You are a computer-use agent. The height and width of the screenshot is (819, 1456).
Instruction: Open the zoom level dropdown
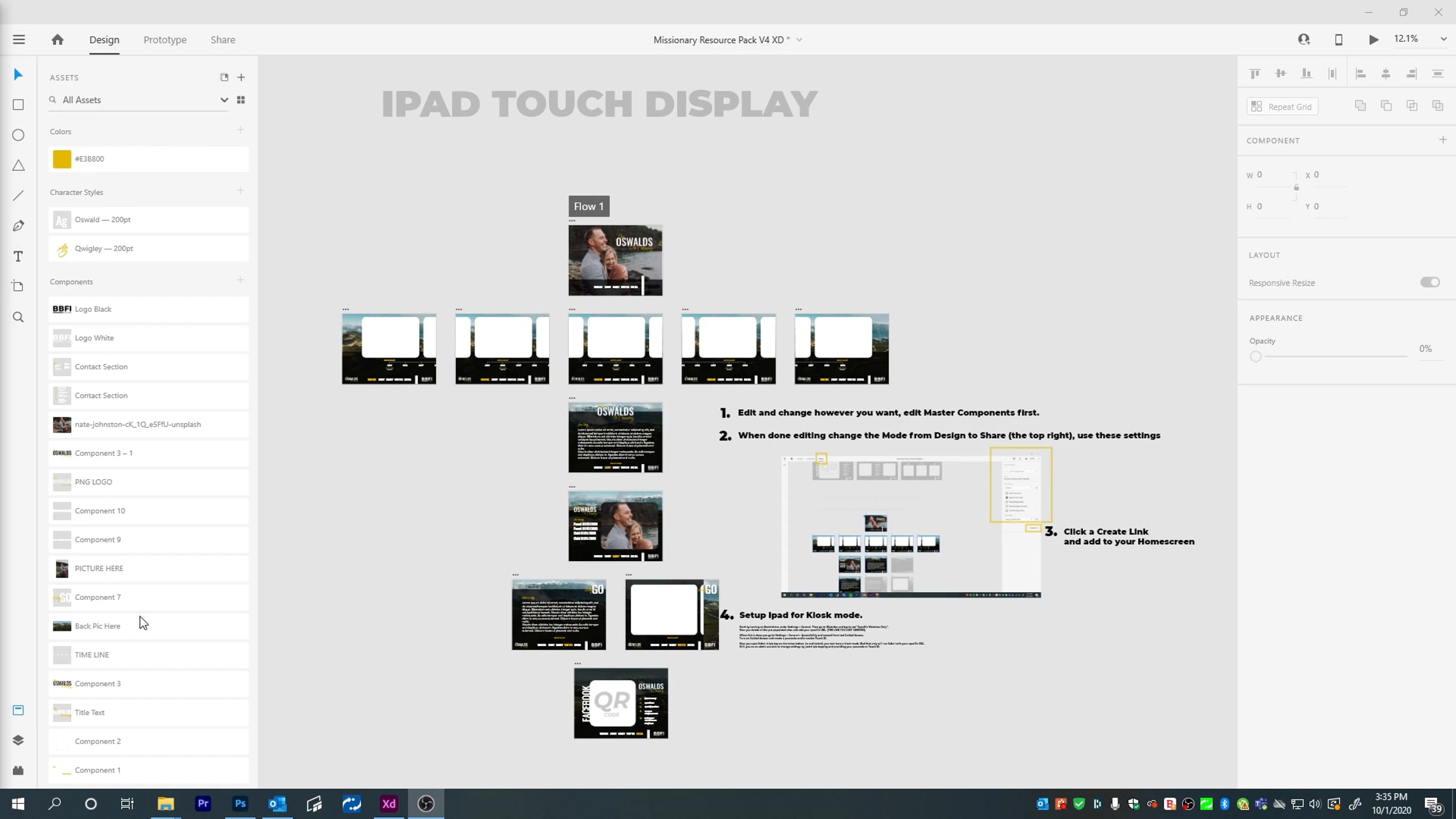pos(1443,39)
